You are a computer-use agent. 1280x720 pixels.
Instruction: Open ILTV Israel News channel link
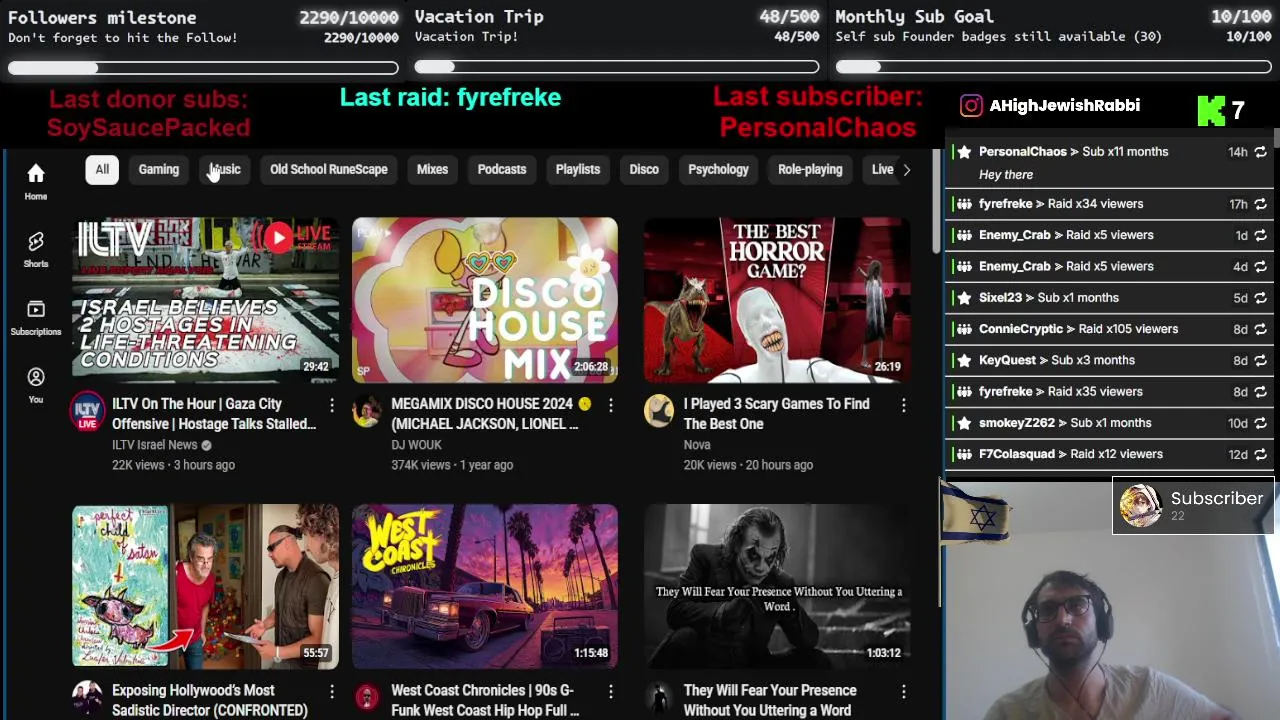155,445
